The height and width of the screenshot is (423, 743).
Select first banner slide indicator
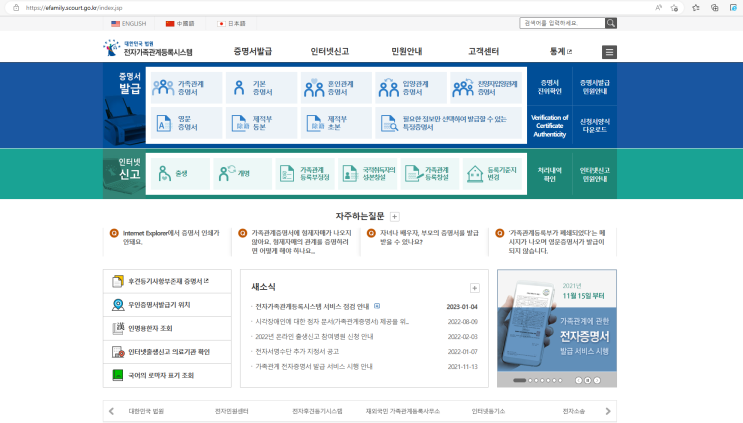519,380
